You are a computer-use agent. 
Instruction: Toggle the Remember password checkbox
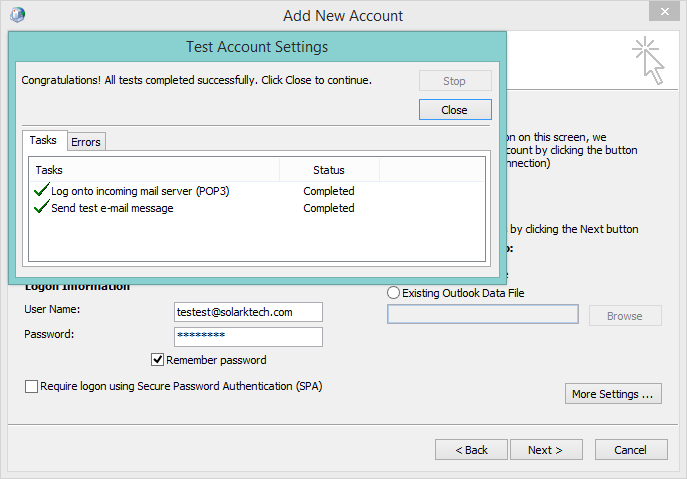coord(157,360)
